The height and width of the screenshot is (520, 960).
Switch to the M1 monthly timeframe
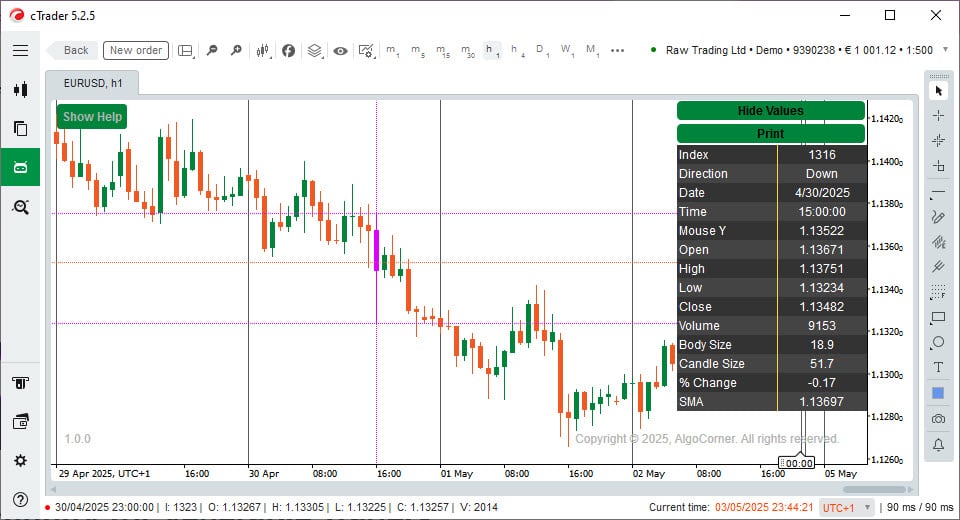[592, 51]
